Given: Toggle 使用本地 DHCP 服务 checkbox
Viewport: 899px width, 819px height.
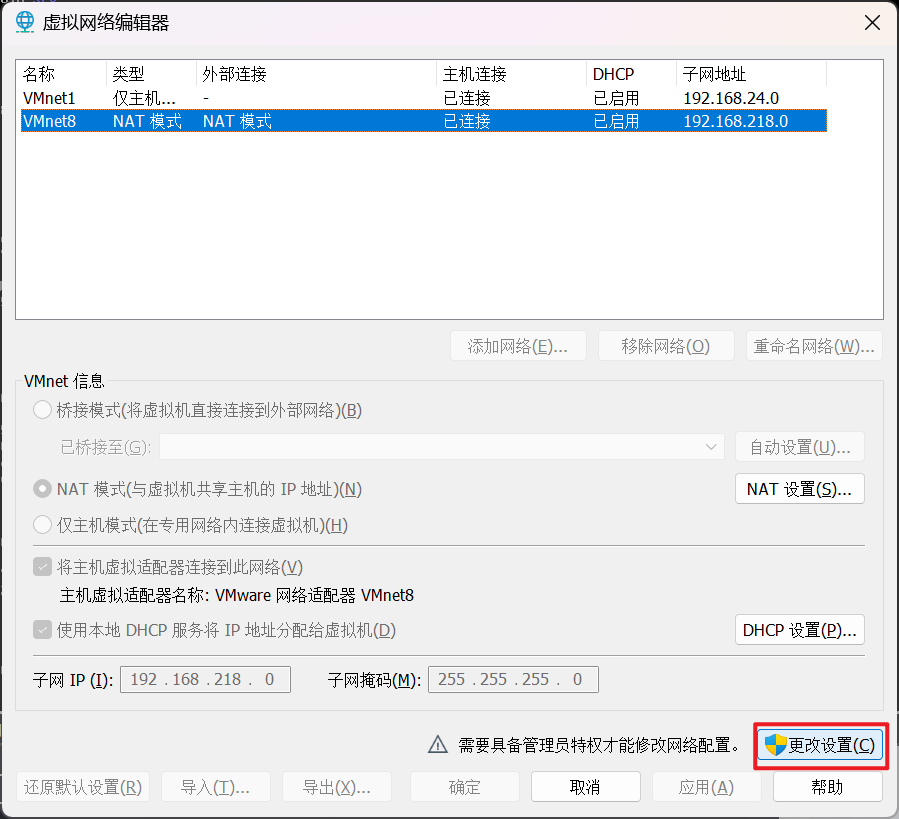Looking at the screenshot, I should pyautogui.click(x=42, y=630).
